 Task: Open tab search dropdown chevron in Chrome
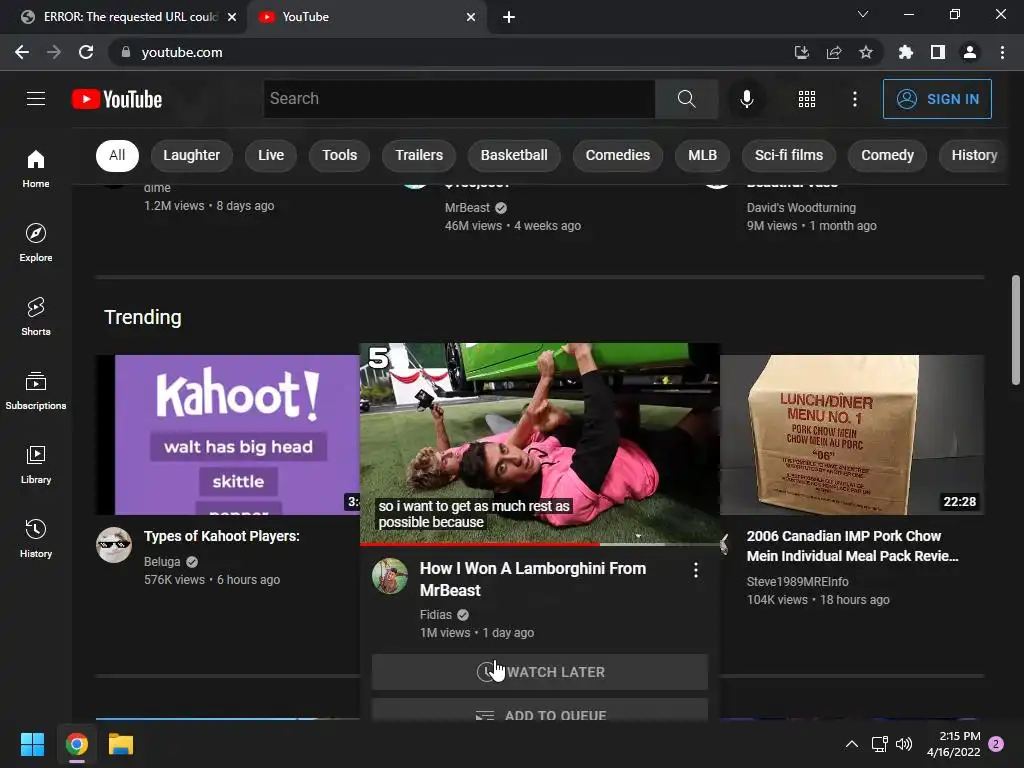point(862,14)
